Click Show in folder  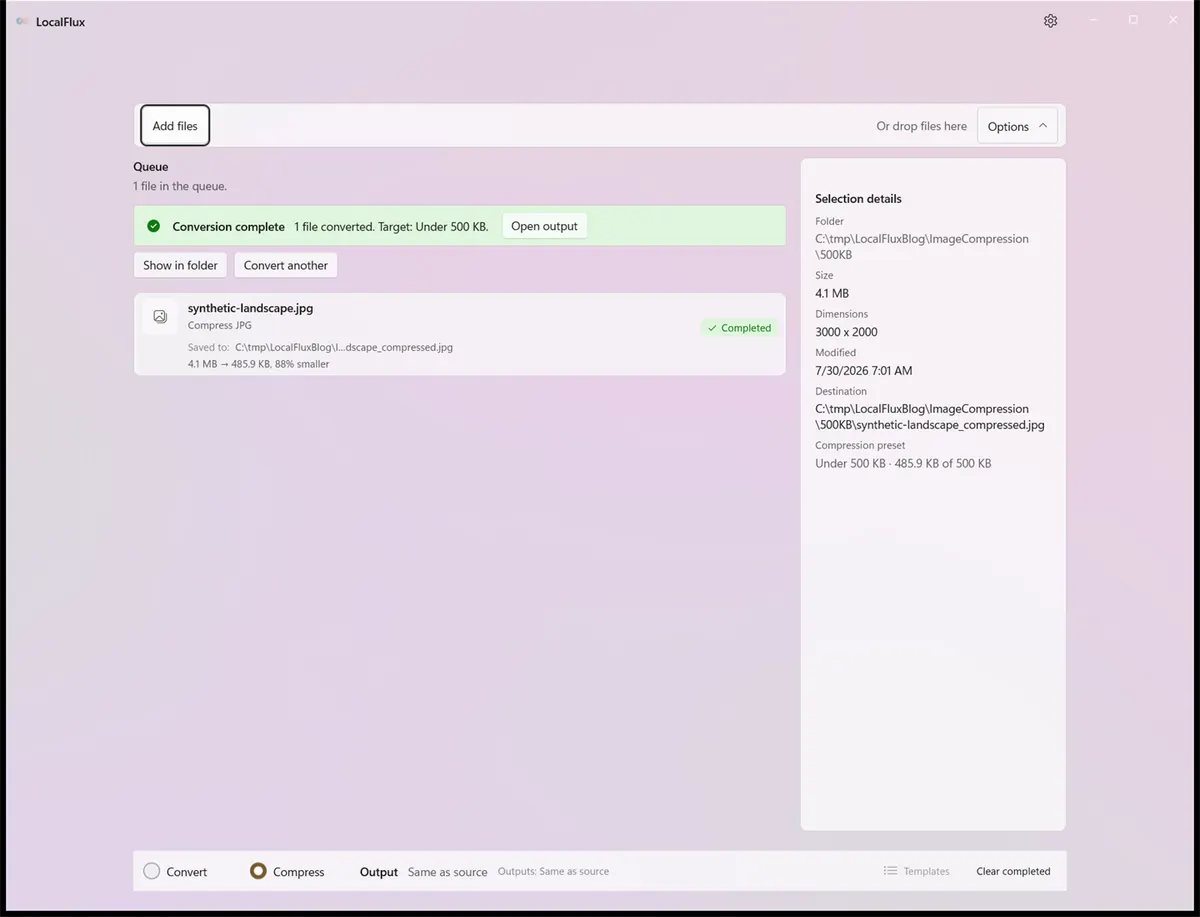180,265
